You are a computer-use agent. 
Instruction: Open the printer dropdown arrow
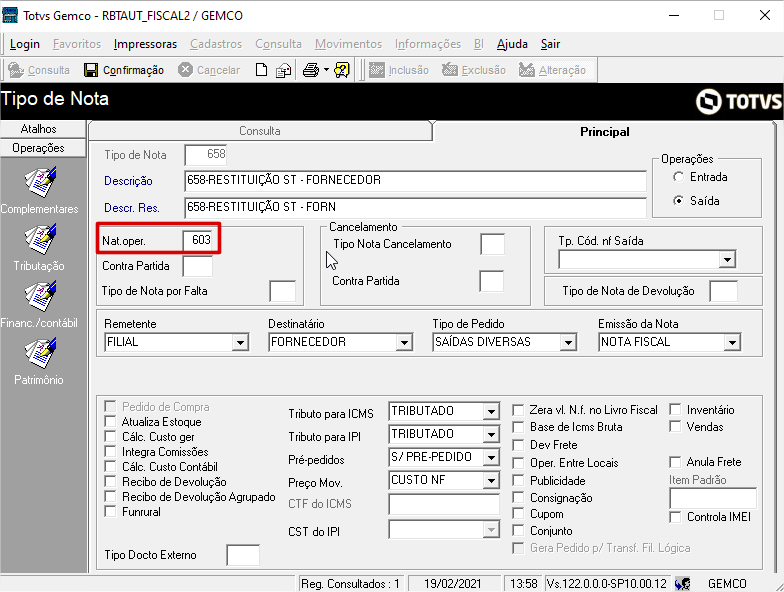326,70
